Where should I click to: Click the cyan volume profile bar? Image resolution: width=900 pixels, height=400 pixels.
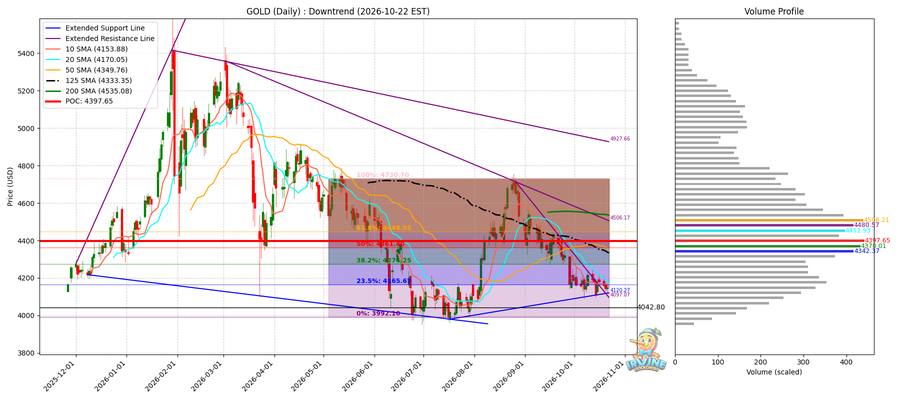click(761, 230)
